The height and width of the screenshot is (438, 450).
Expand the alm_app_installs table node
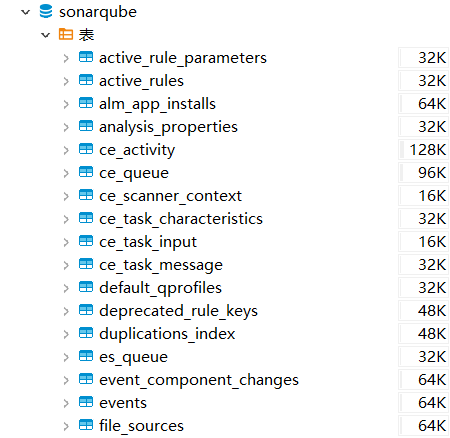pyautogui.click(x=66, y=104)
